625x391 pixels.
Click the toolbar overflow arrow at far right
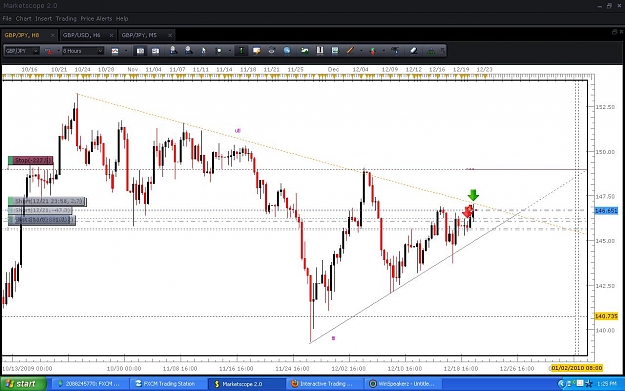pyautogui.click(x=442, y=50)
